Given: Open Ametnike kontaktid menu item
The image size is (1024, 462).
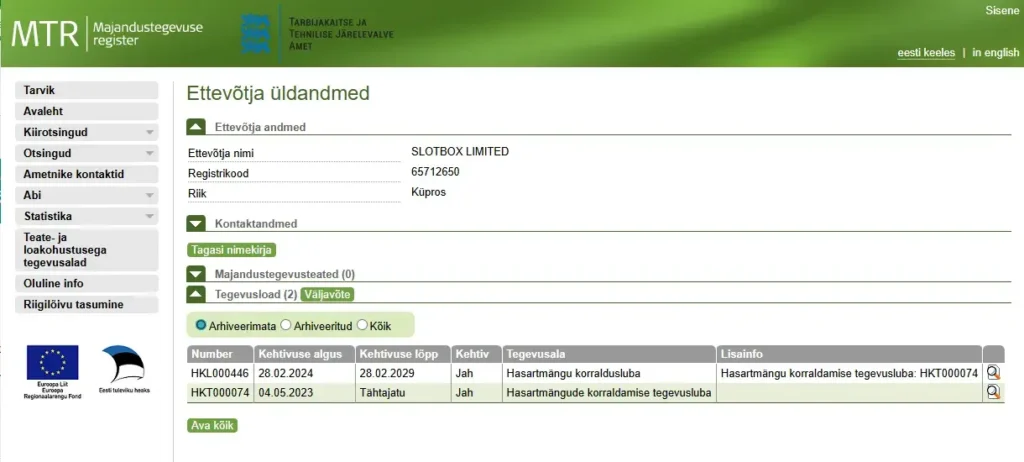Looking at the screenshot, I should pyautogui.click(x=87, y=174).
